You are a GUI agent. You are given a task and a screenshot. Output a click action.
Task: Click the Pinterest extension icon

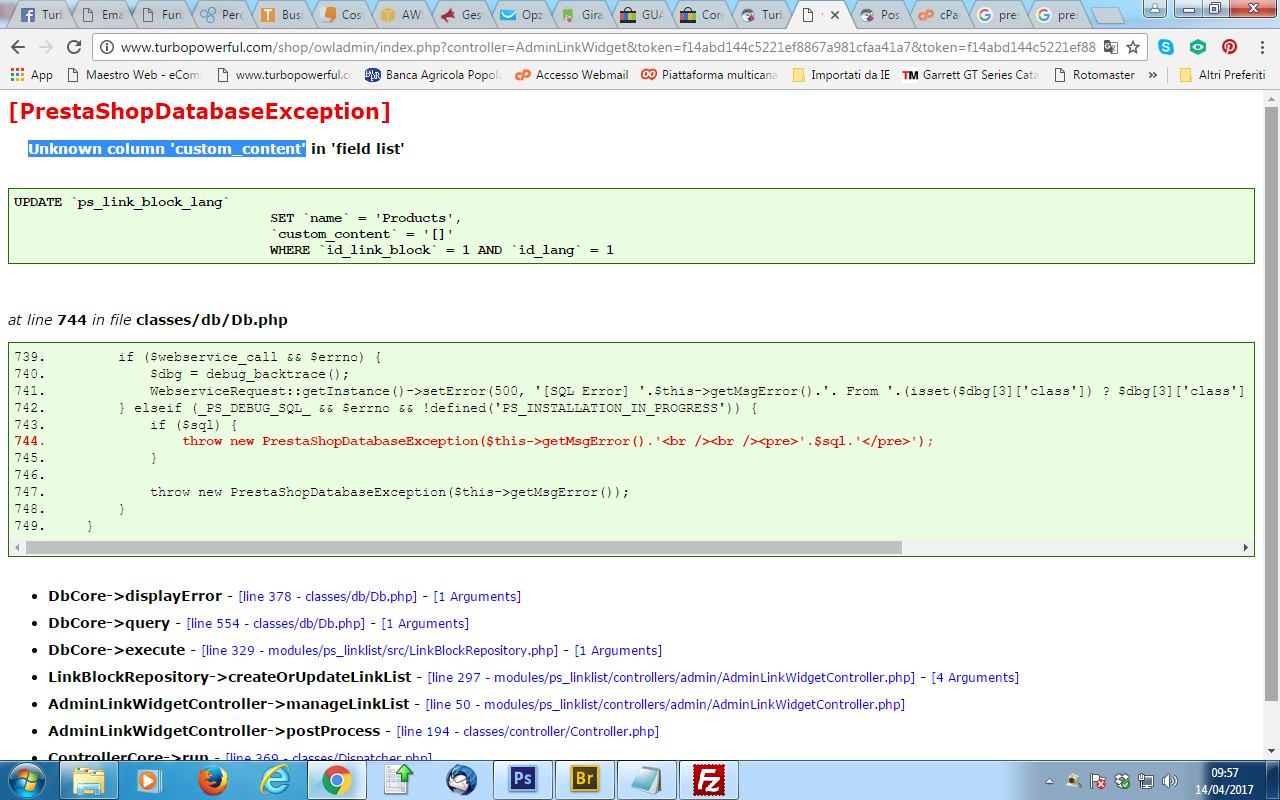1230,47
